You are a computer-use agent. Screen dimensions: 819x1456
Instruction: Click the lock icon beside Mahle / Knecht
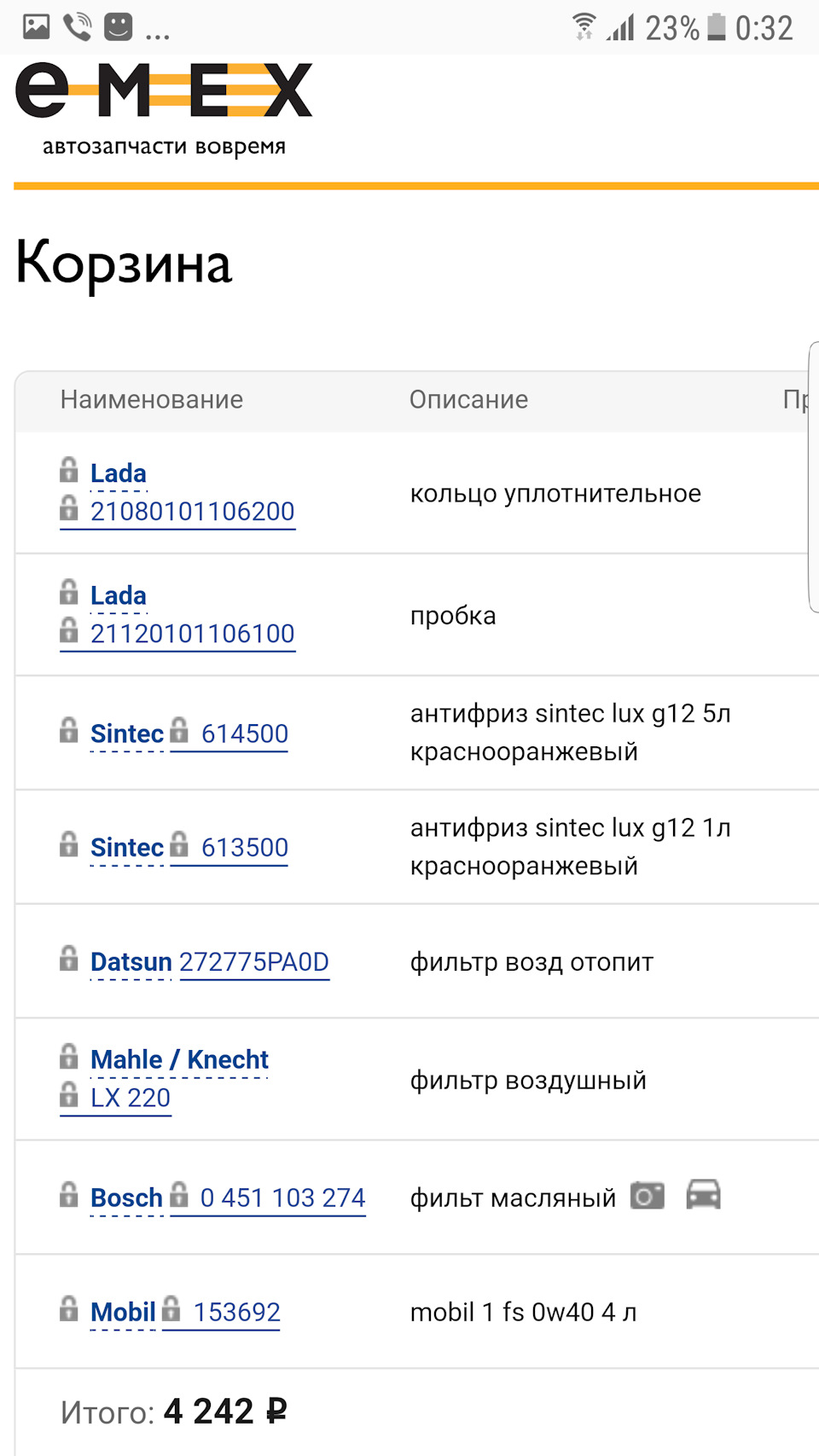[x=69, y=1058]
